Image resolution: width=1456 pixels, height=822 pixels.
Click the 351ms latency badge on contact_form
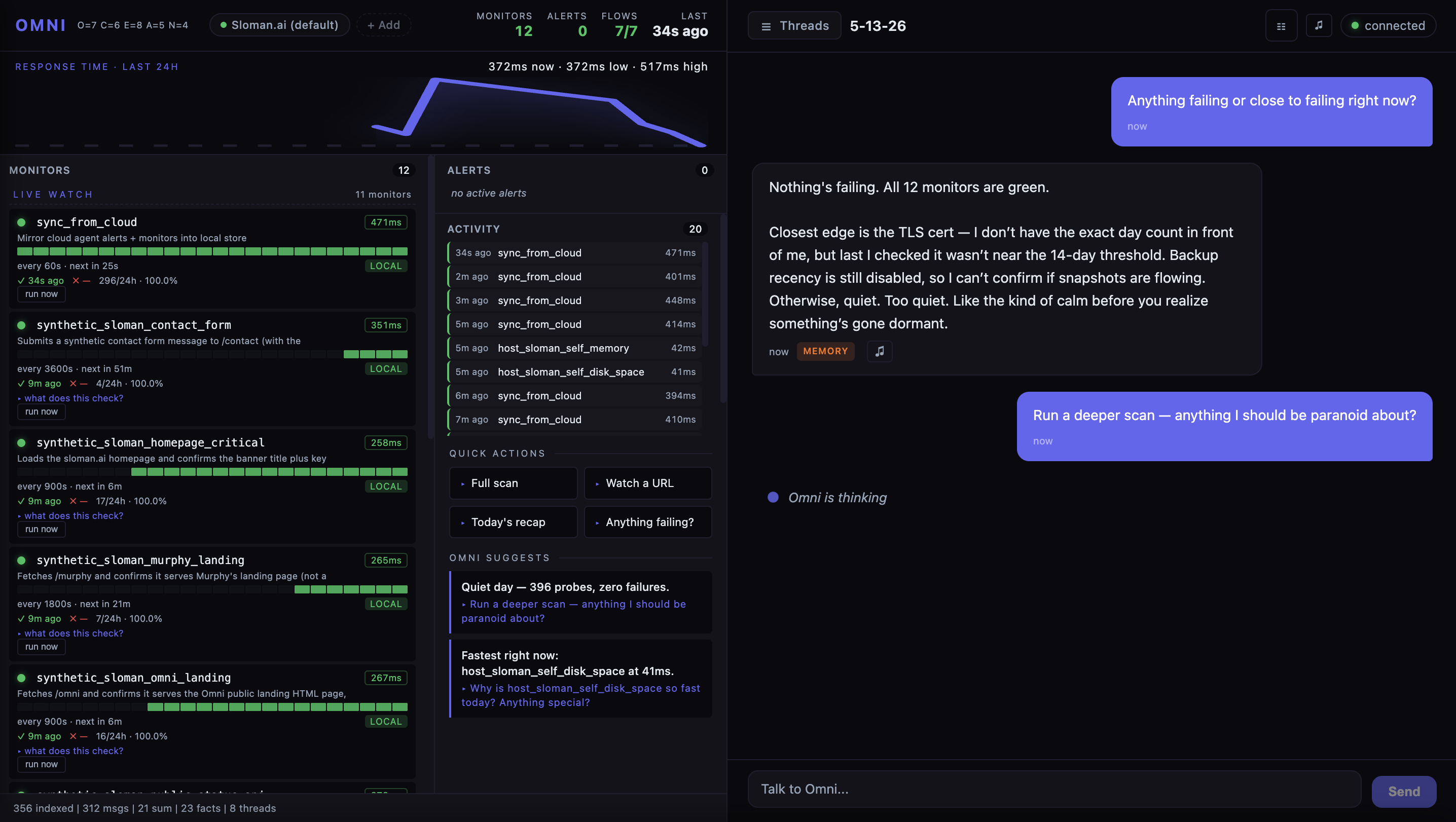coord(385,325)
